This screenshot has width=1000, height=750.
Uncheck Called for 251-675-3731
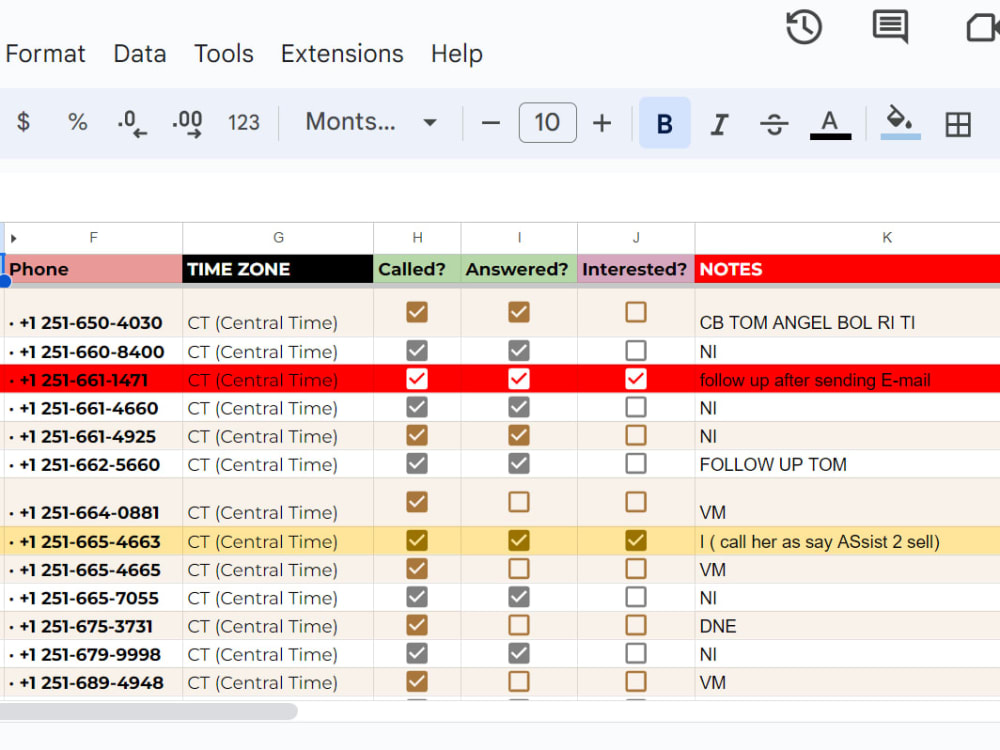pos(417,625)
